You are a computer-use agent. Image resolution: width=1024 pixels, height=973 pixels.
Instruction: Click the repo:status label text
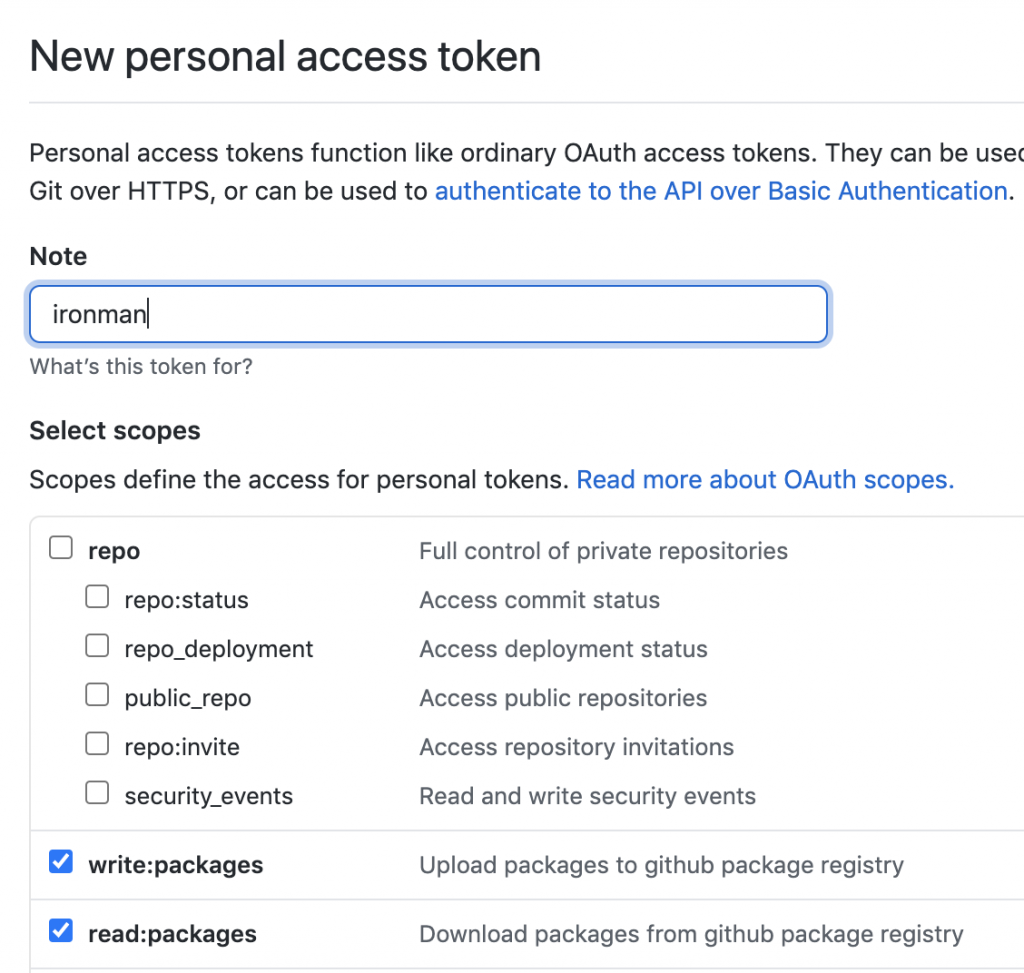click(186, 600)
